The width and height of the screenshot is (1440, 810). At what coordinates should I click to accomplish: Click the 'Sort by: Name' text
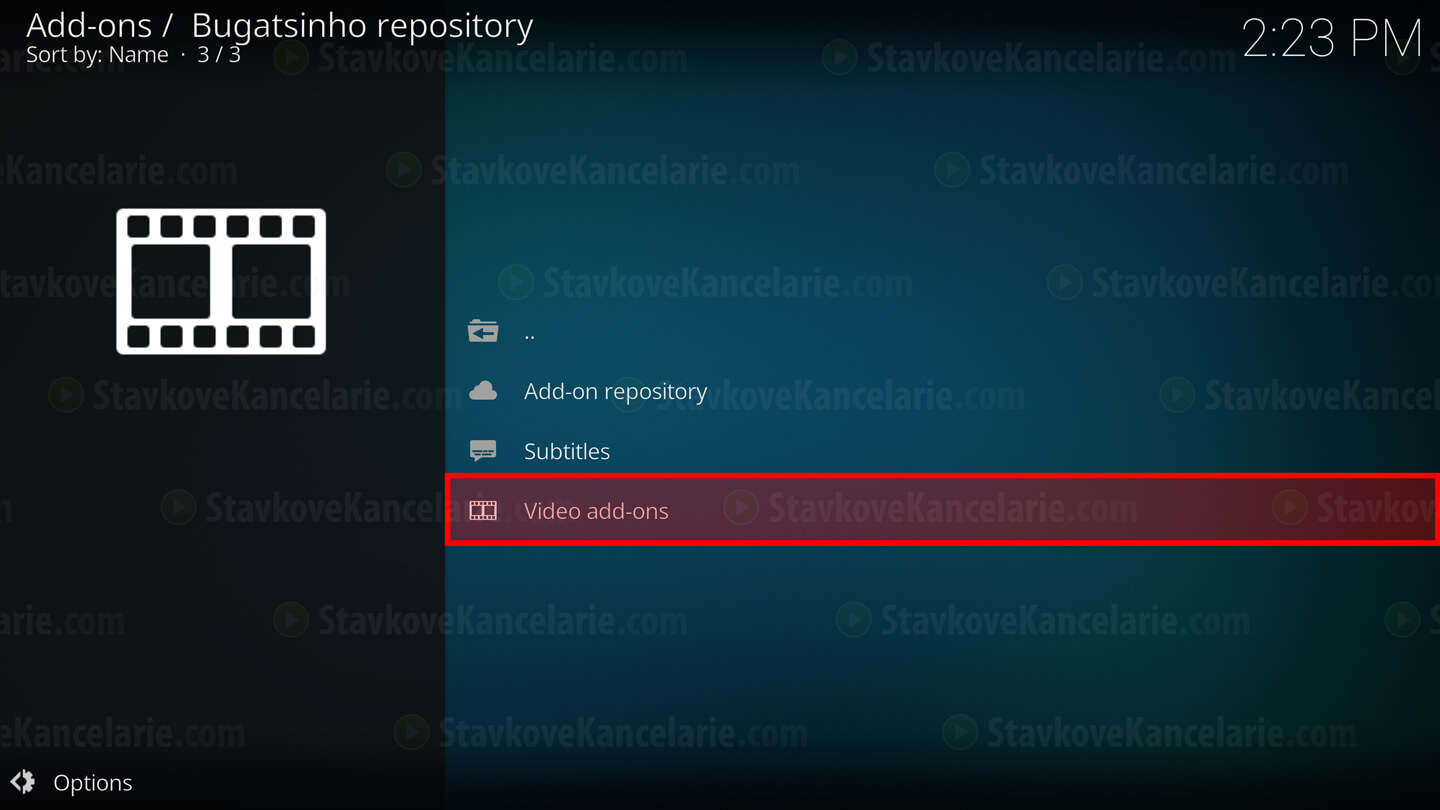(x=97, y=54)
